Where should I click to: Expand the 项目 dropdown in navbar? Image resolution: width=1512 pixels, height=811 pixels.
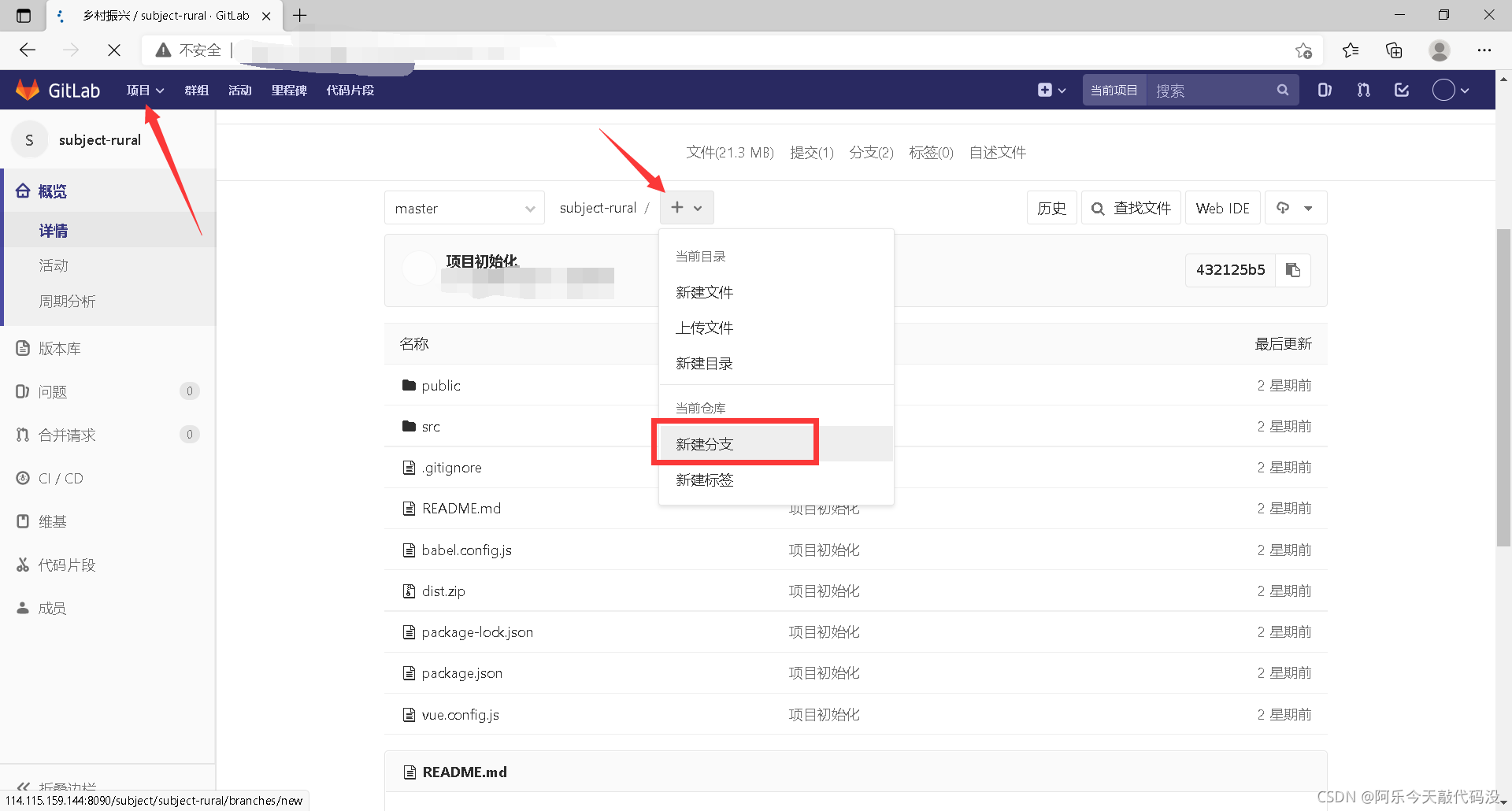click(x=145, y=90)
